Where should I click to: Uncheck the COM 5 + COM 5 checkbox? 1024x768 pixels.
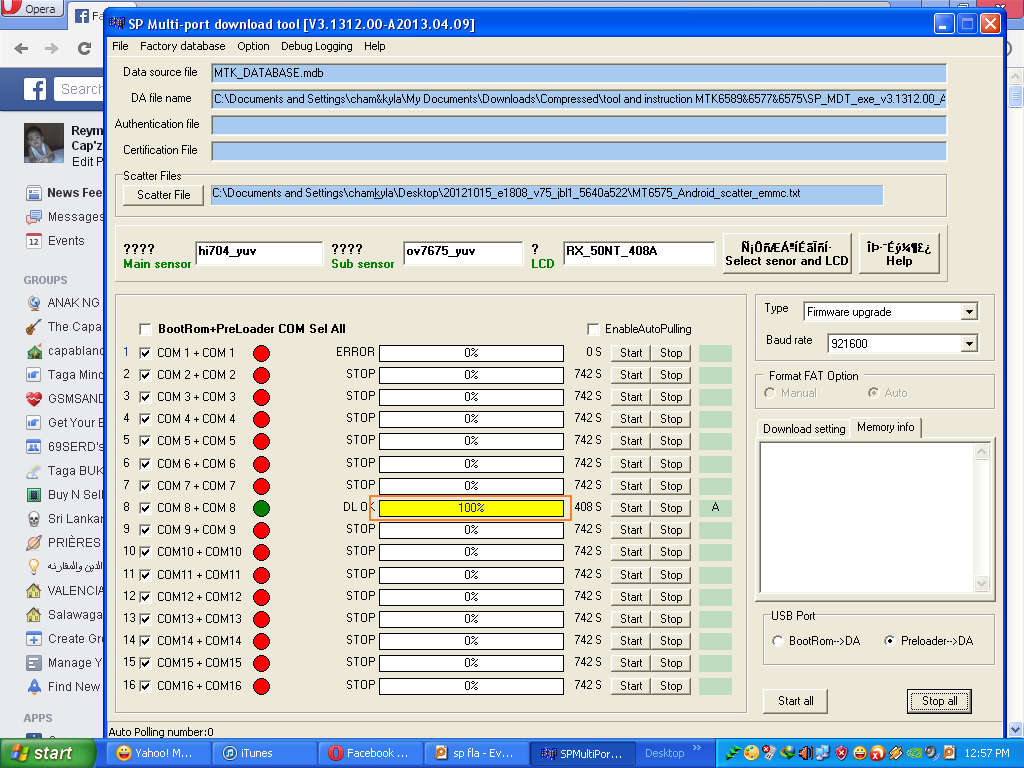(x=146, y=441)
